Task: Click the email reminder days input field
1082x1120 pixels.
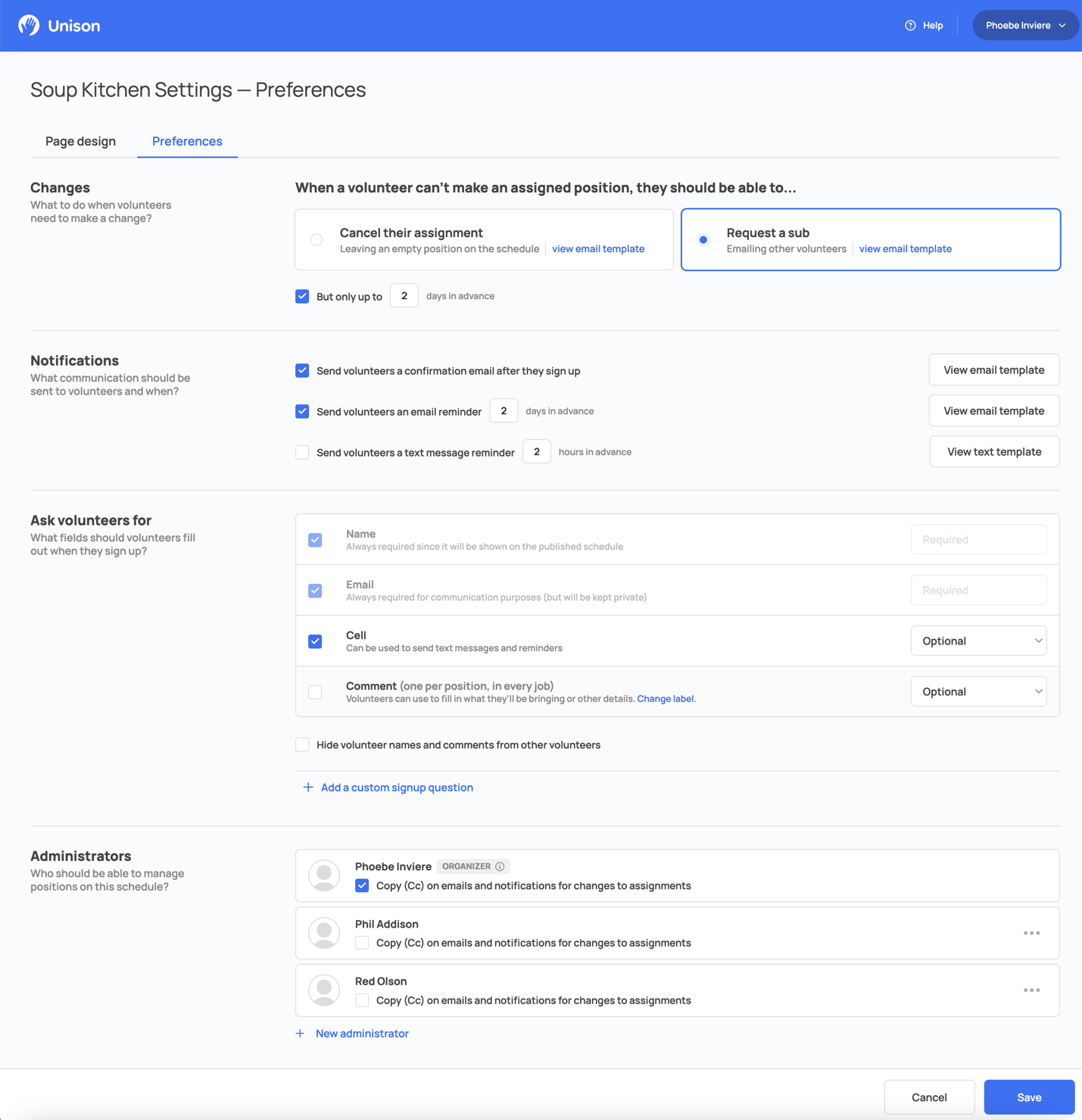Action: [504, 410]
